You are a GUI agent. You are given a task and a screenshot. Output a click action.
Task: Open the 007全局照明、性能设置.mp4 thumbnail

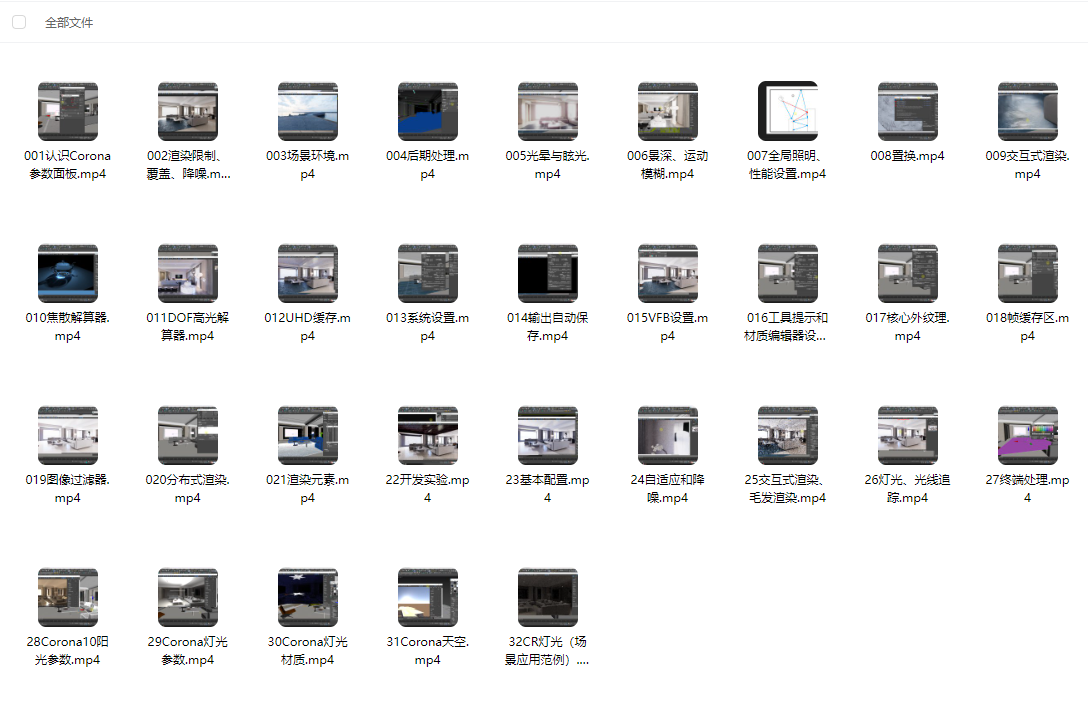[788, 111]
